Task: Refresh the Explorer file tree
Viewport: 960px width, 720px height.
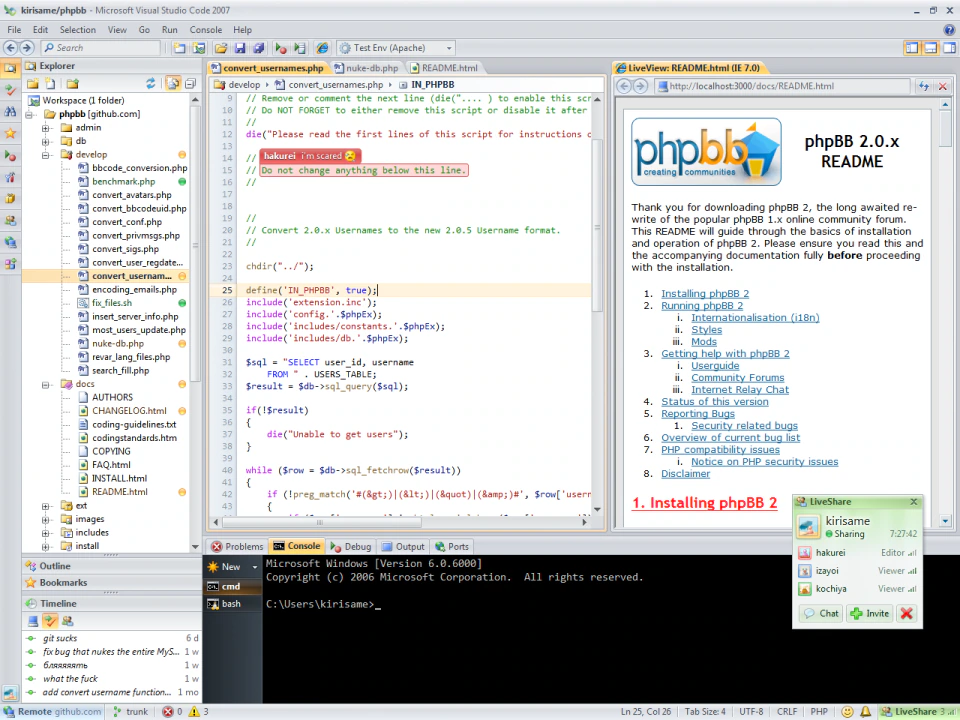Action: coord(151,83)
